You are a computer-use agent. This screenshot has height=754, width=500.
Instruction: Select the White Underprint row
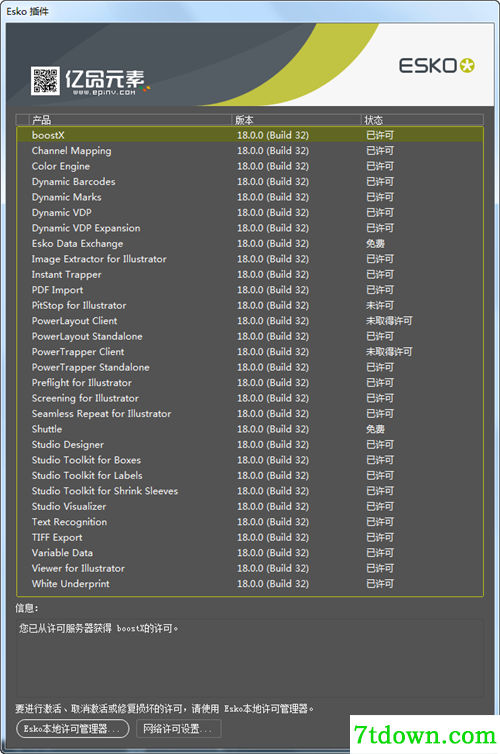tap(250, 584)
